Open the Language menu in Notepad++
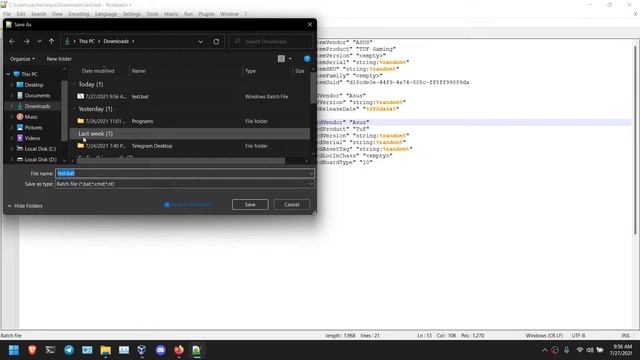The image size is (640, 360). coord(106,14)
